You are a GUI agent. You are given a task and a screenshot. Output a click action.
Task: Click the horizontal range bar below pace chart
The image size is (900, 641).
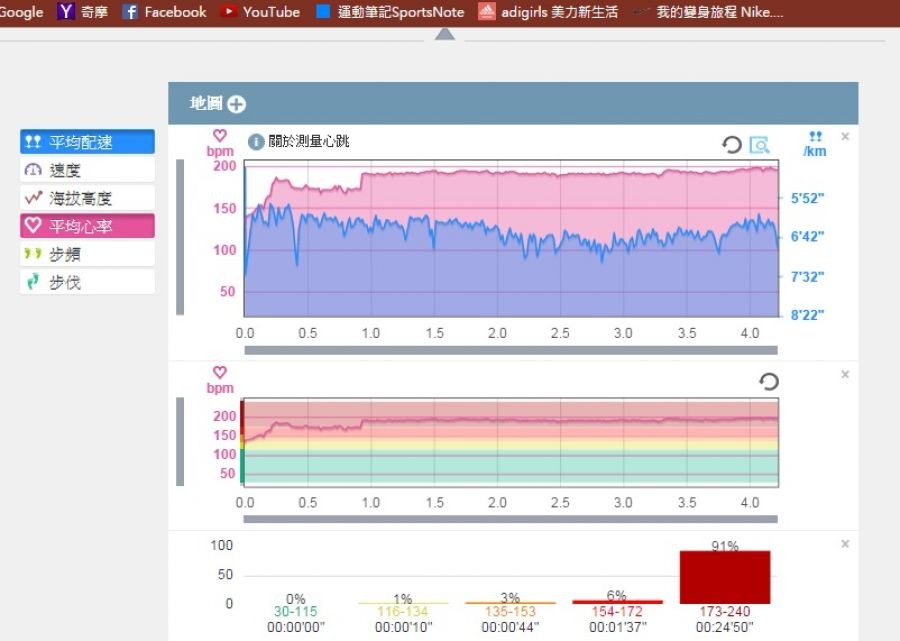tap(510, 351)
